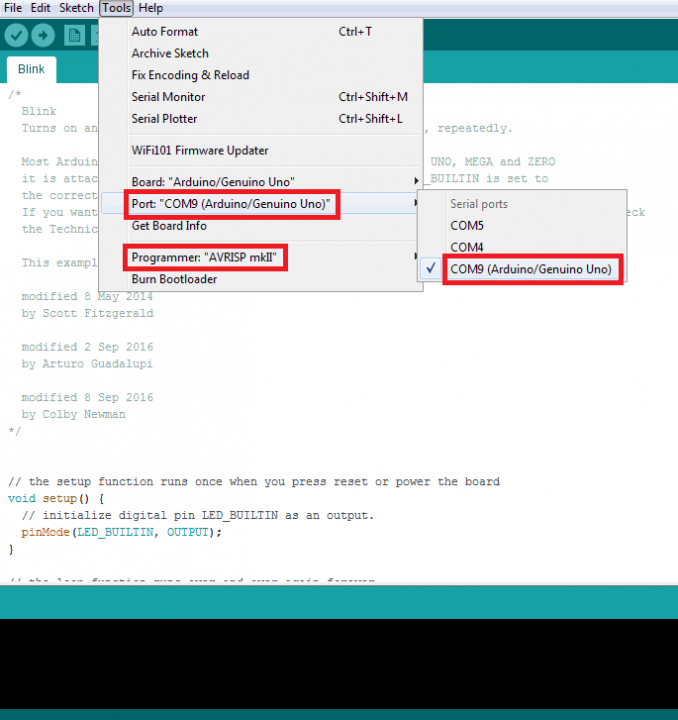
Task: Click the 'setup function runs once' comment
Action: pos(254,481)
